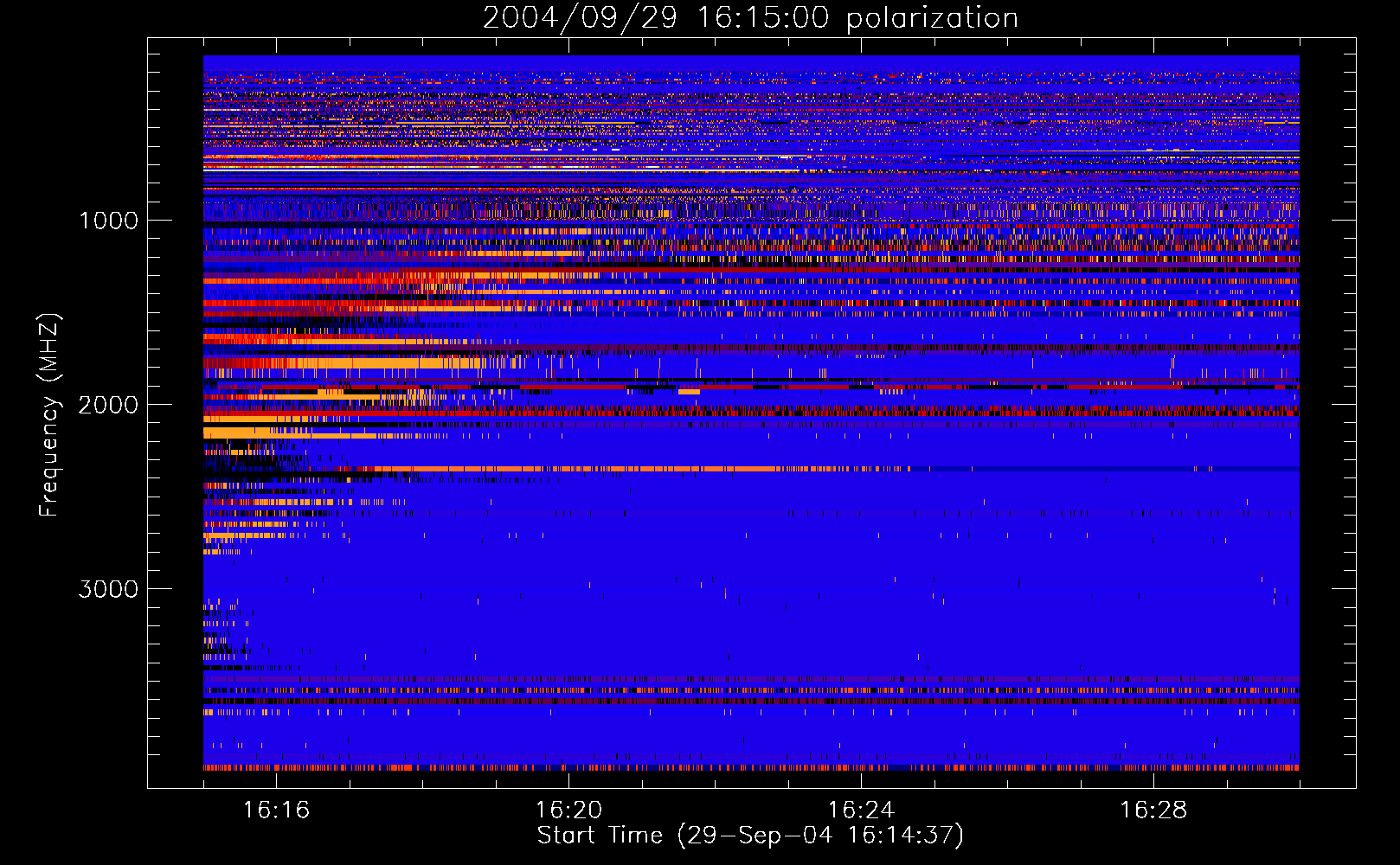Screen dimensions: 1400x865
Task: Click the plot title '2004/09/29 16:15:00 polarization'
Action: pos(750,18)
